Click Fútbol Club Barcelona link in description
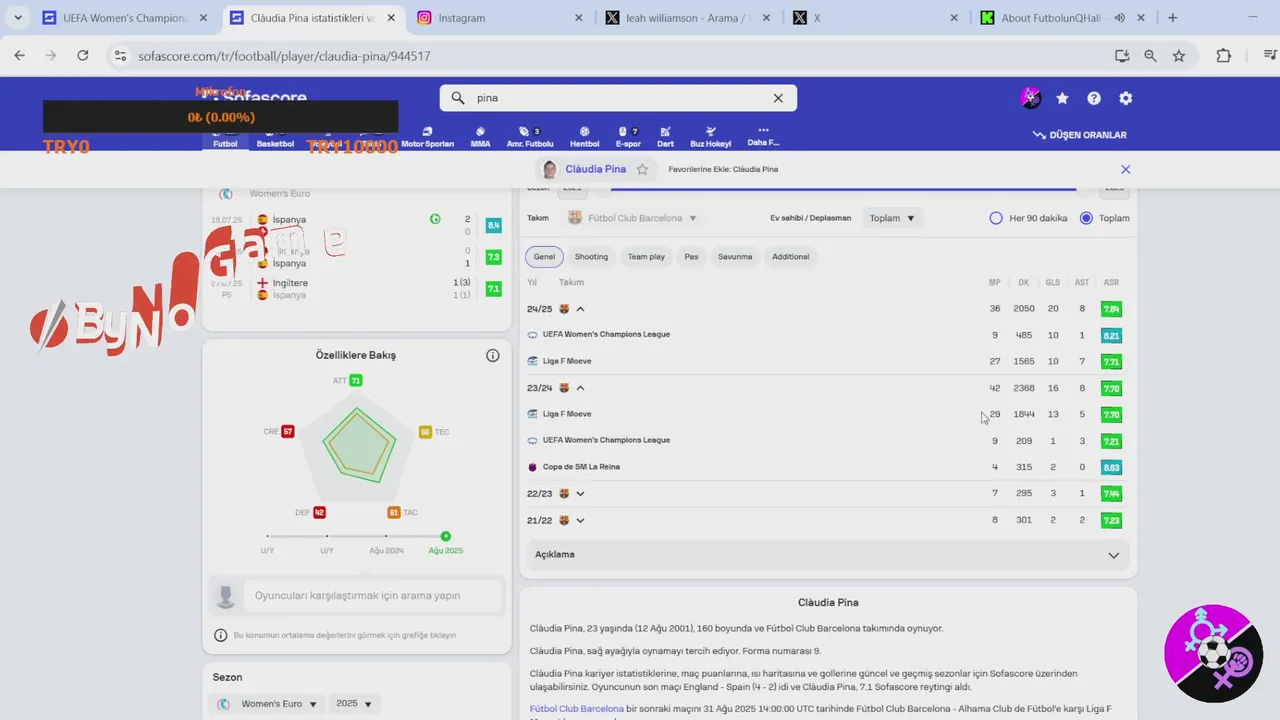The height and width of the screenshot is (720, 1280). (577, 709)
